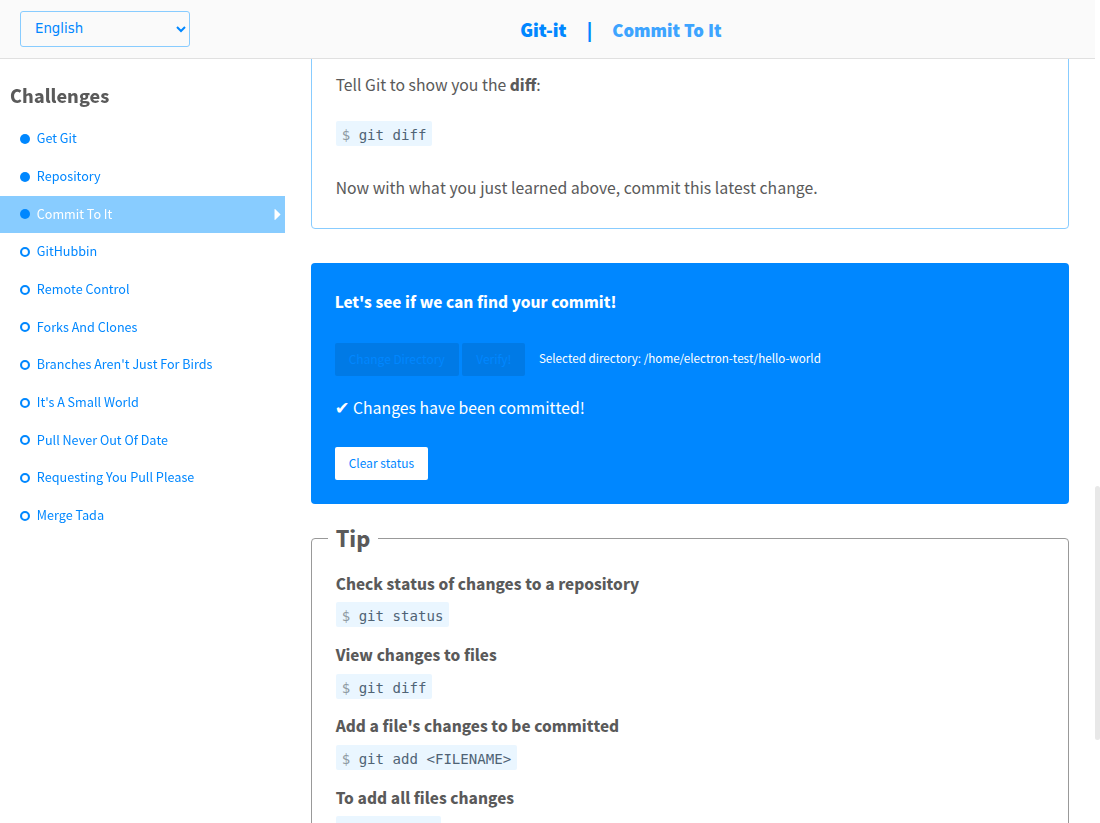Click the Forks And Clones status circle
The image size is (1100, 823).
point(25,327)
